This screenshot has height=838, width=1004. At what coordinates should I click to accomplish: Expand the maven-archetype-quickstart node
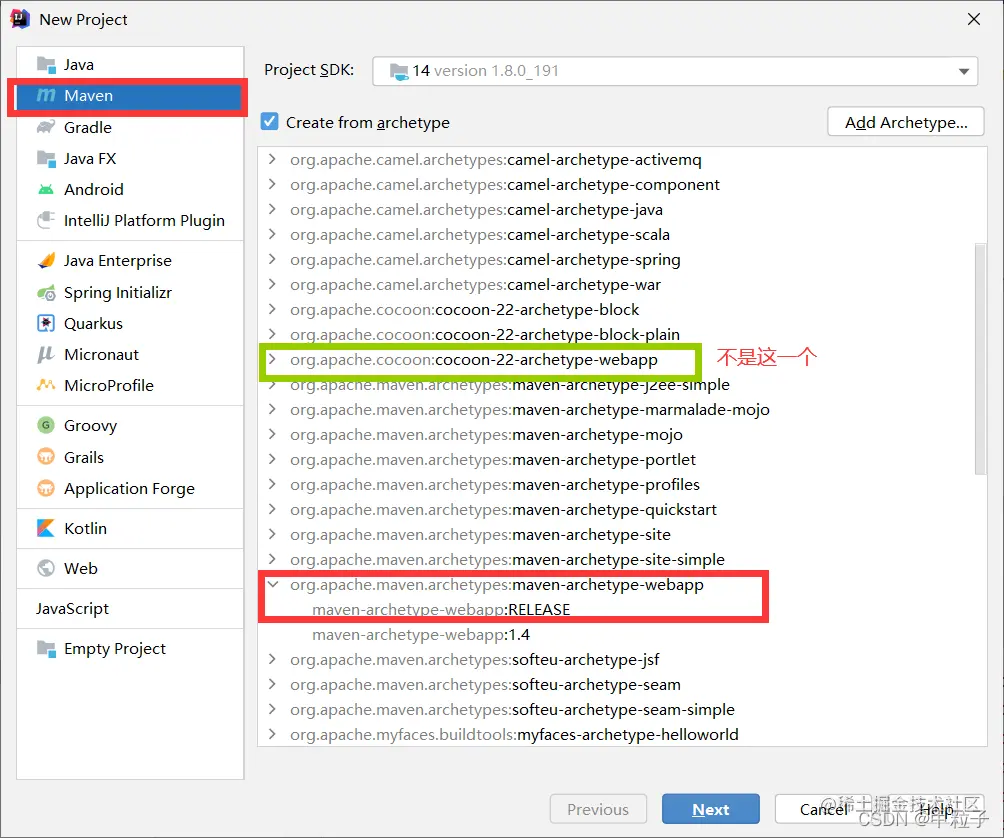point(272,510)
